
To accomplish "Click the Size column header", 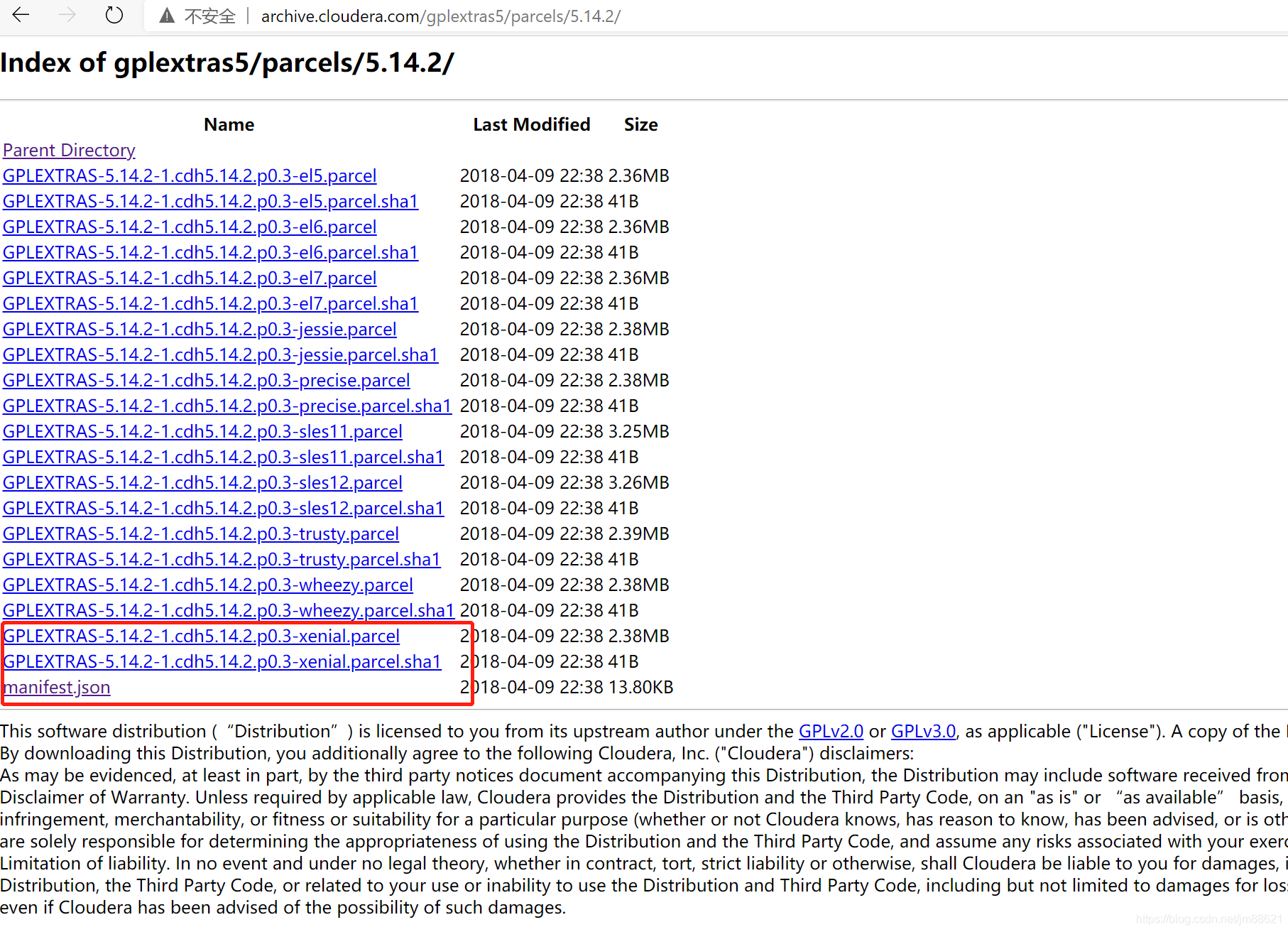I will (x=641, y=125).
